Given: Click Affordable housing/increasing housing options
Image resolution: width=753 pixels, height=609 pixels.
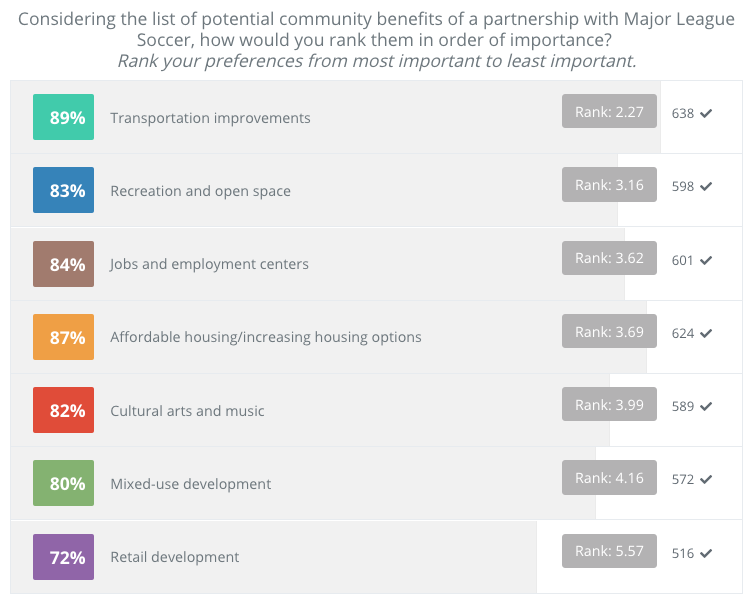Looking at the screenshot, I should coord(265,337).
